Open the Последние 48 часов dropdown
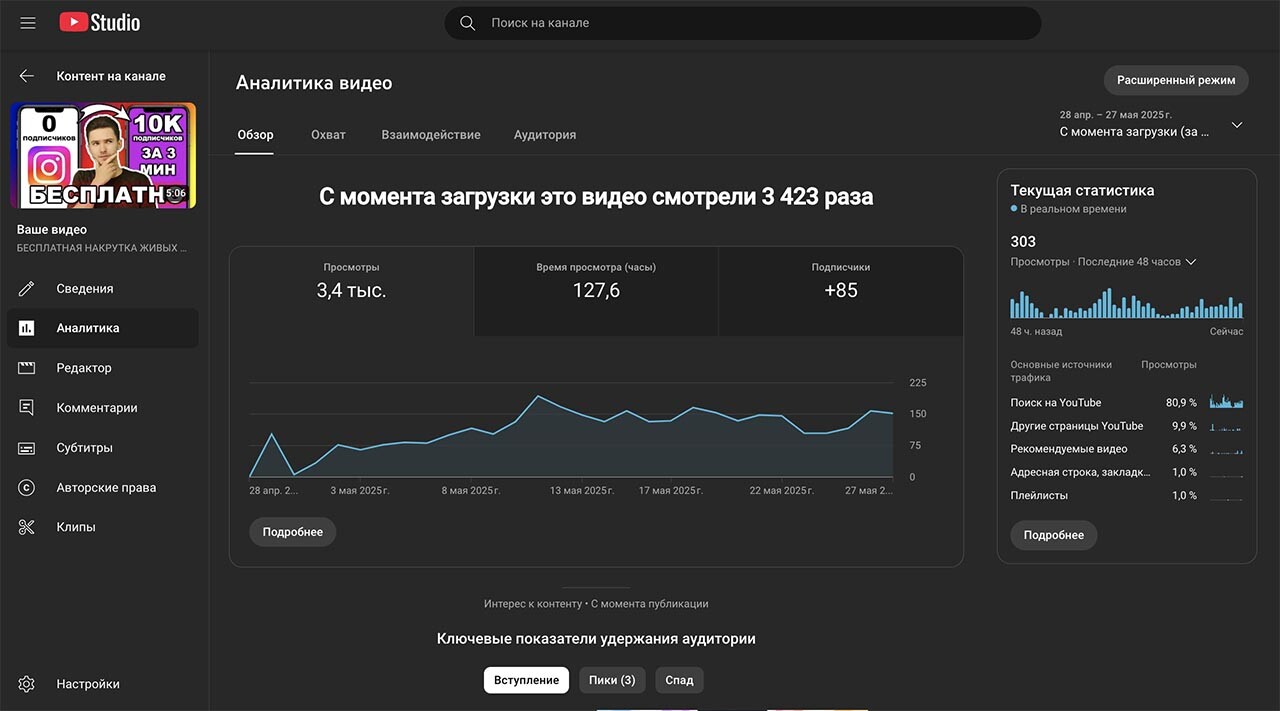This screenshot has width=1280, height=711. 1190,262
